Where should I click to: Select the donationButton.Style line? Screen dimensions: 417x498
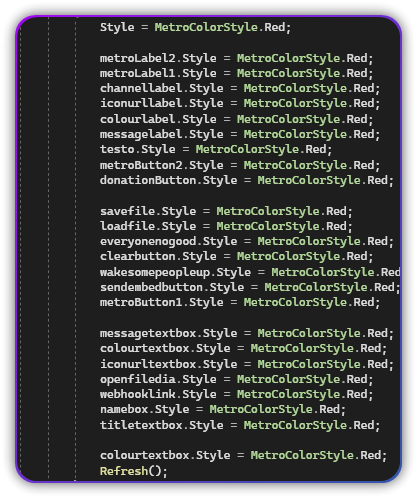coord(247,180)
